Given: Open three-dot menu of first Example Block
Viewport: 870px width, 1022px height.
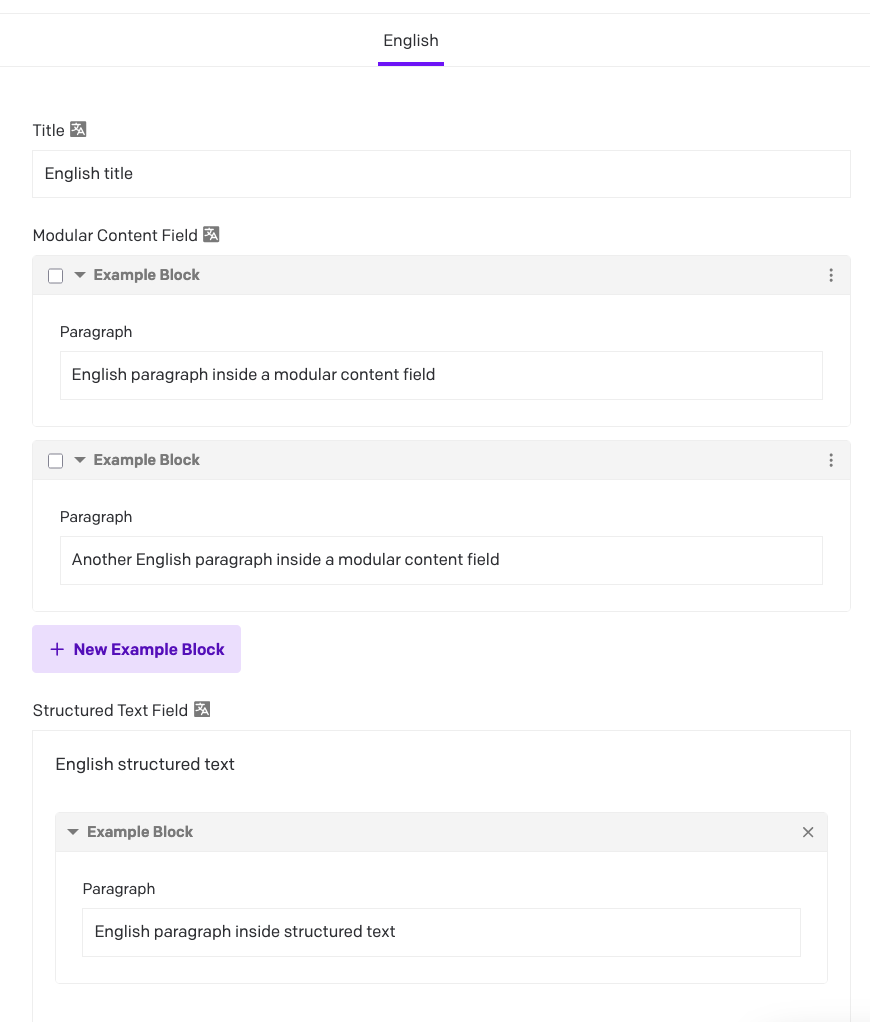Looking at the screenshot, I should click(831, 275).
